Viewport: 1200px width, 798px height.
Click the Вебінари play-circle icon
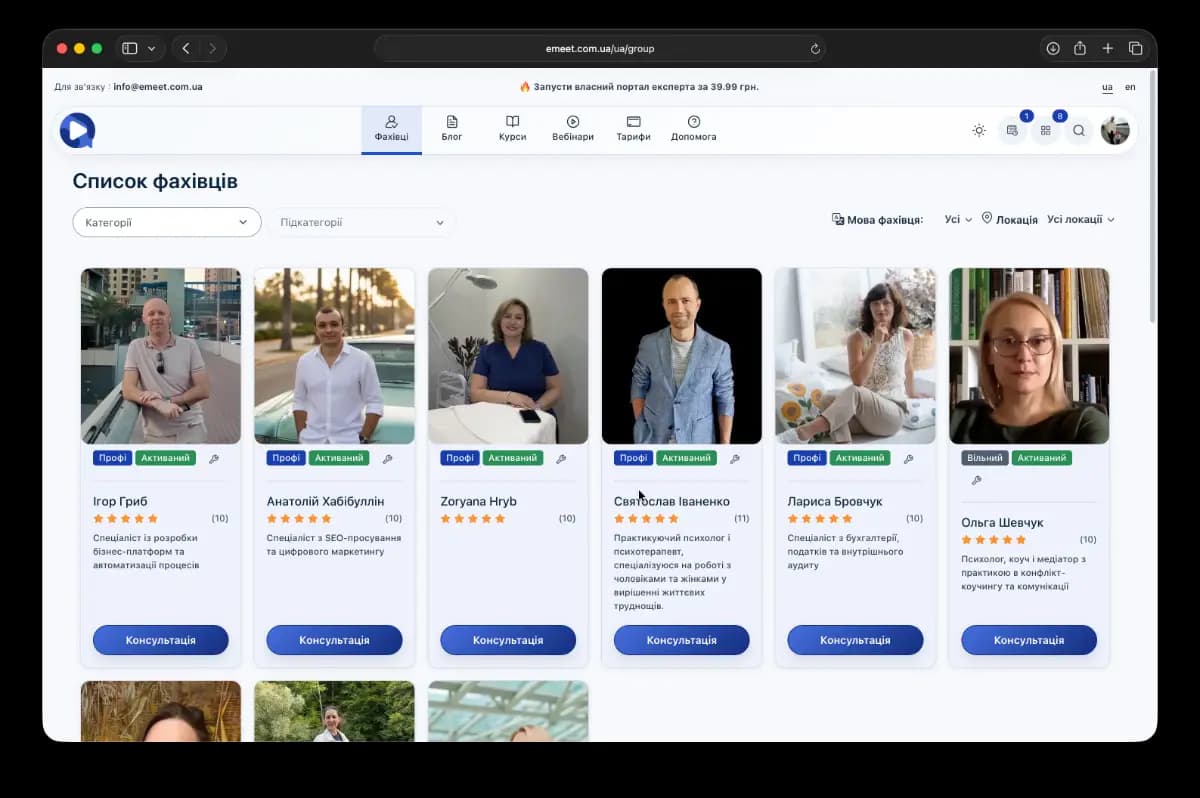572,122
